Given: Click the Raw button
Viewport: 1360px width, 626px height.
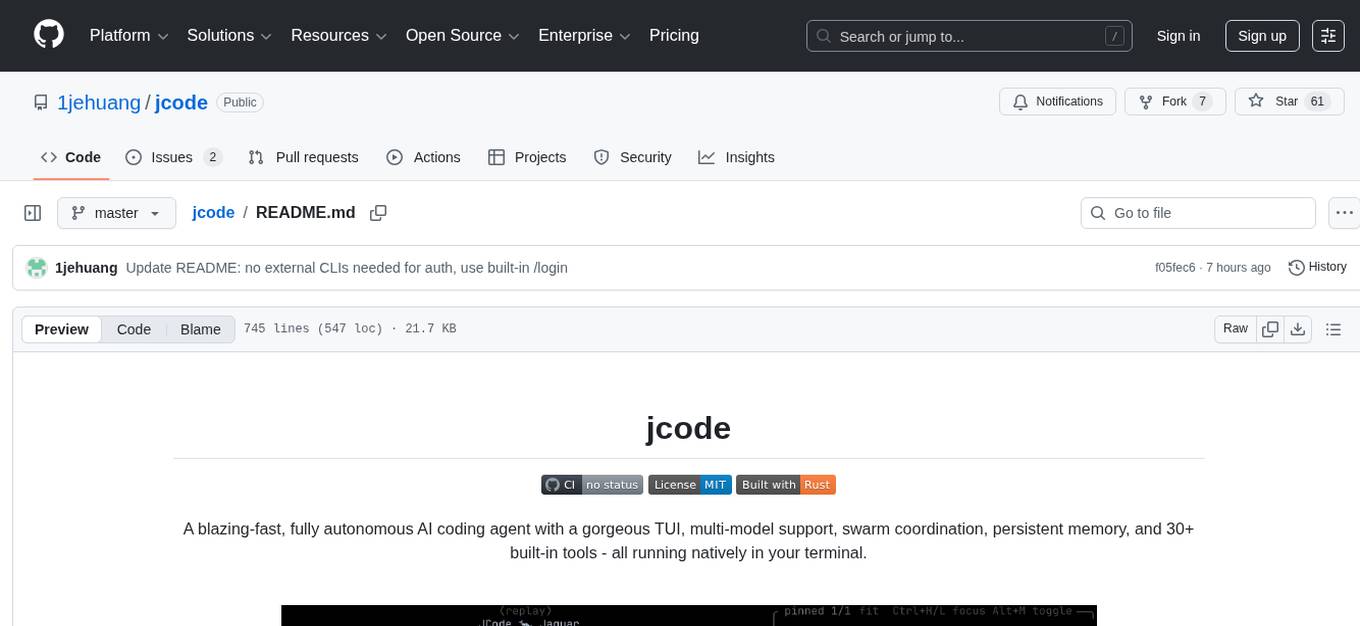Looking at the screenshot, I should (1234, 328).
